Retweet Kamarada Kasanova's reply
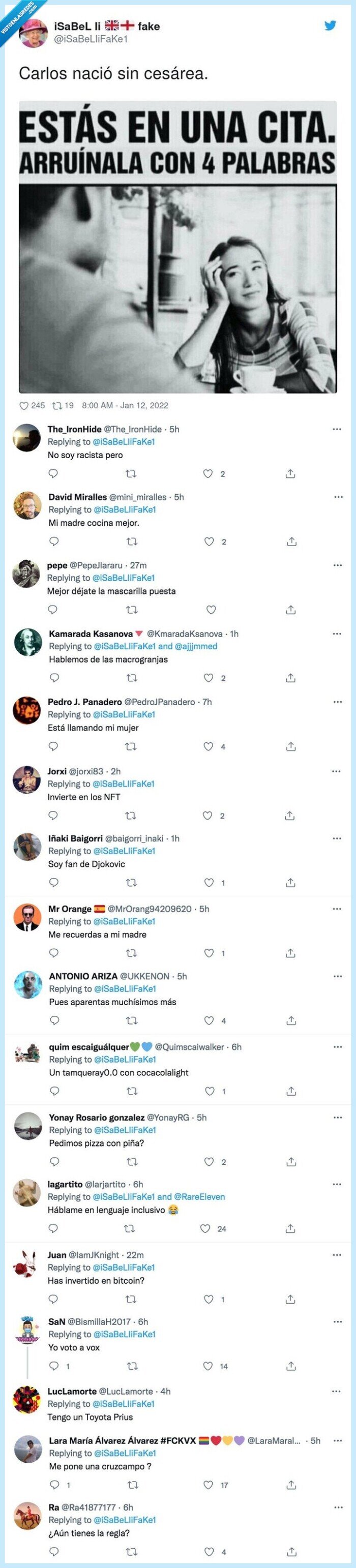Viewport: 356px width, 1568px height. pos(131,678)
